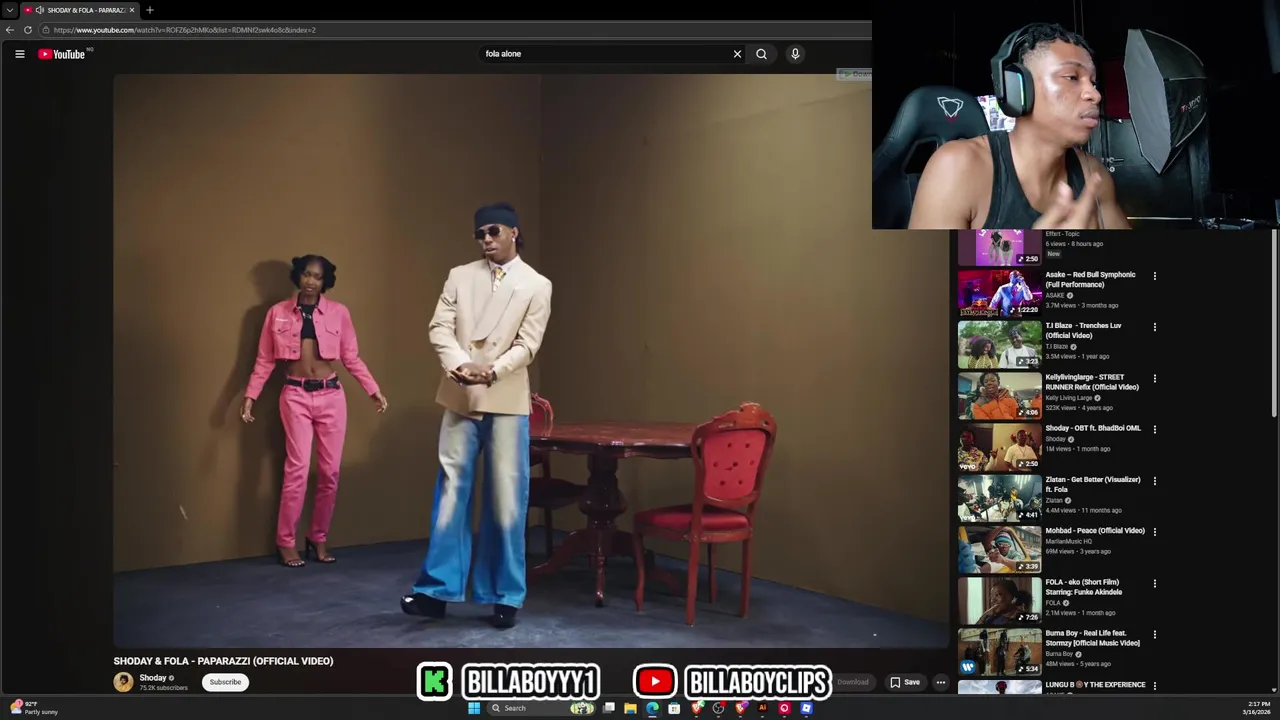Run the search with the magnifier button
This screenshot has height=720, width=1280.
click(x=761, y=54)
